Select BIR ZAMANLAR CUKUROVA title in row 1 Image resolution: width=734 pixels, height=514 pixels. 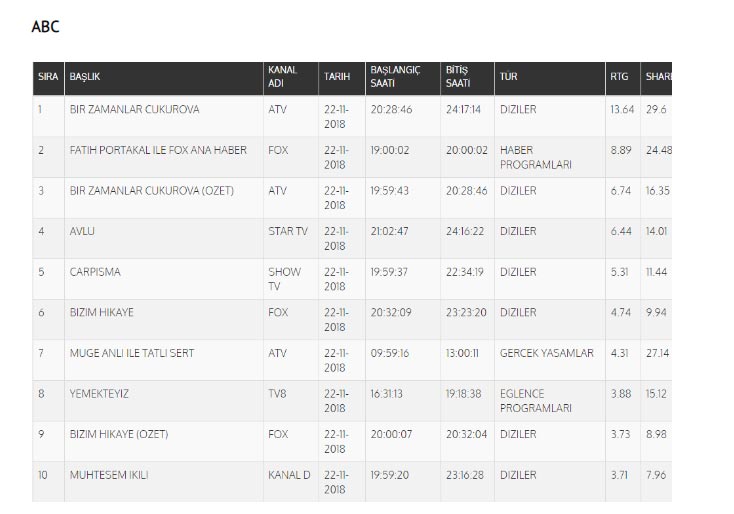(x=134, y=109)
